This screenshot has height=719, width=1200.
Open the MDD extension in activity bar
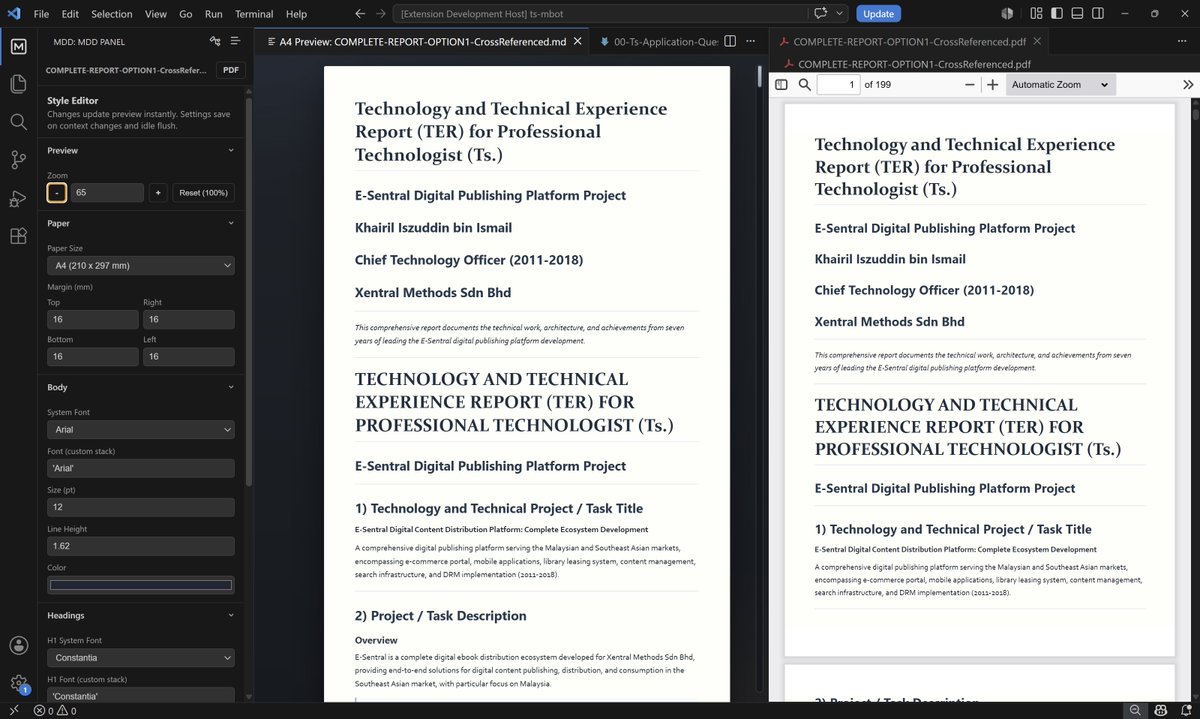tap(18, 46)
